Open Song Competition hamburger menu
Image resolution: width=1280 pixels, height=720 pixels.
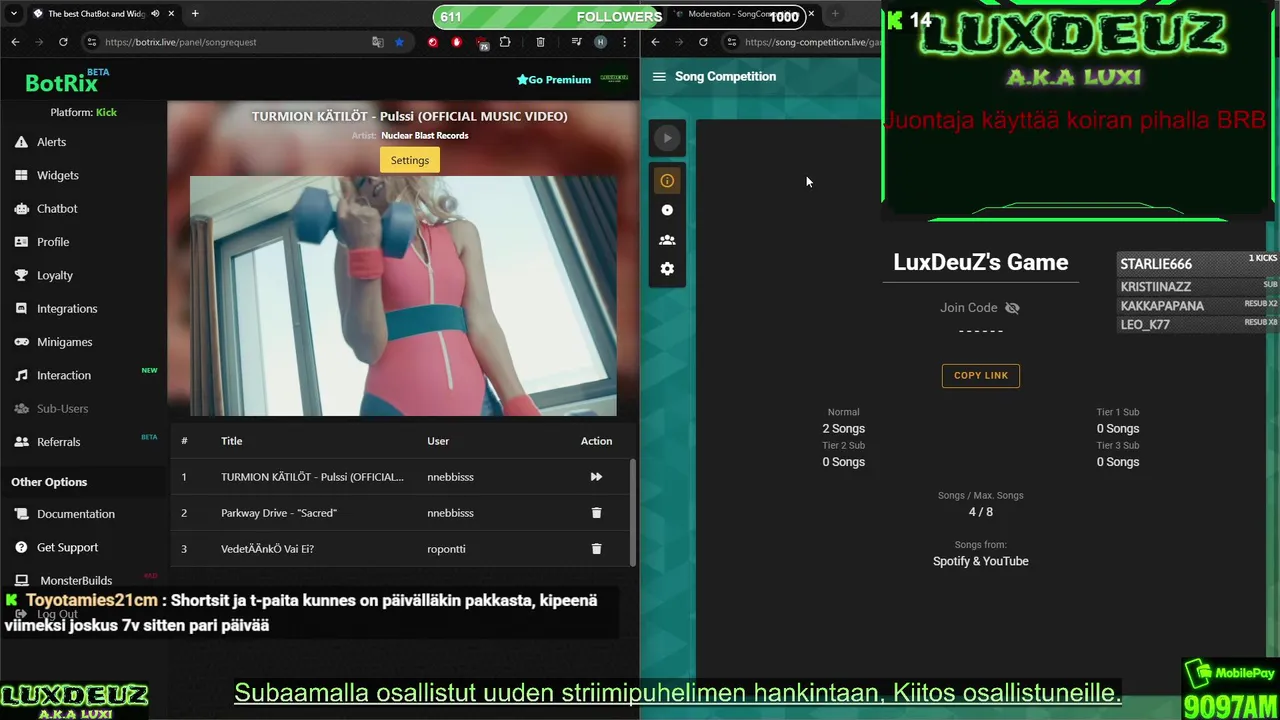659,76
